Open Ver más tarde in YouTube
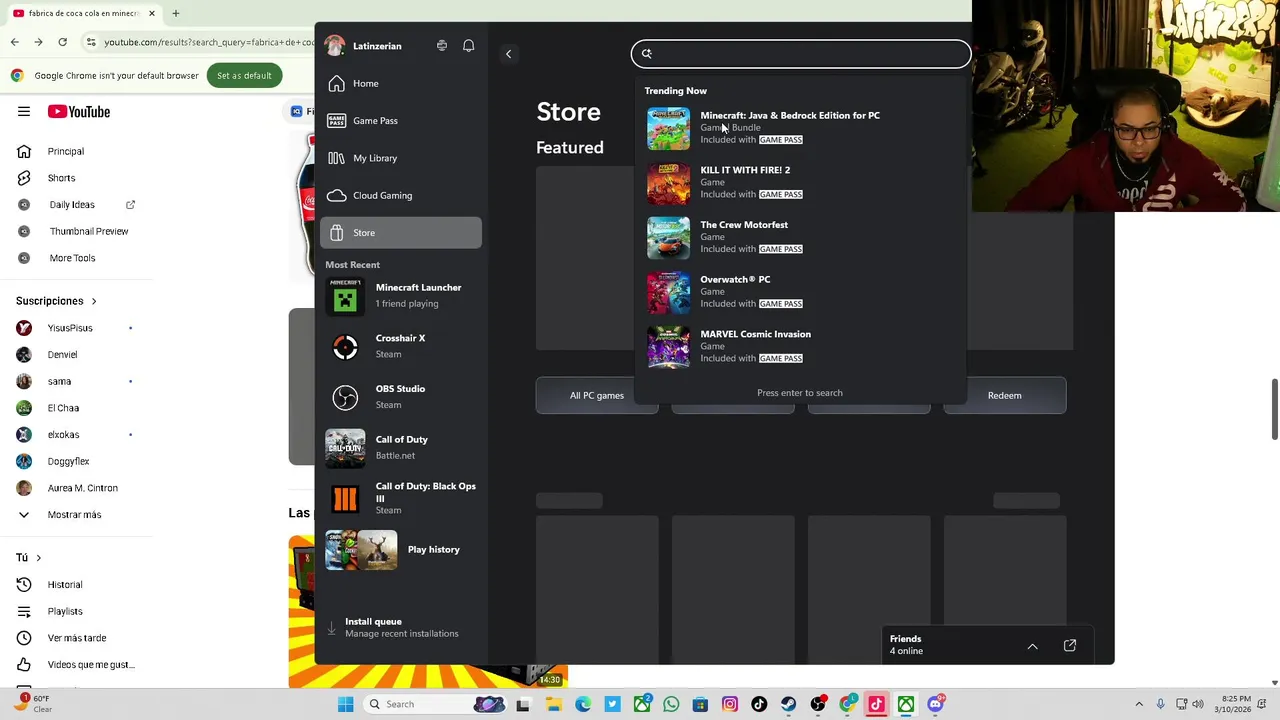 click(x=75, y=638)
